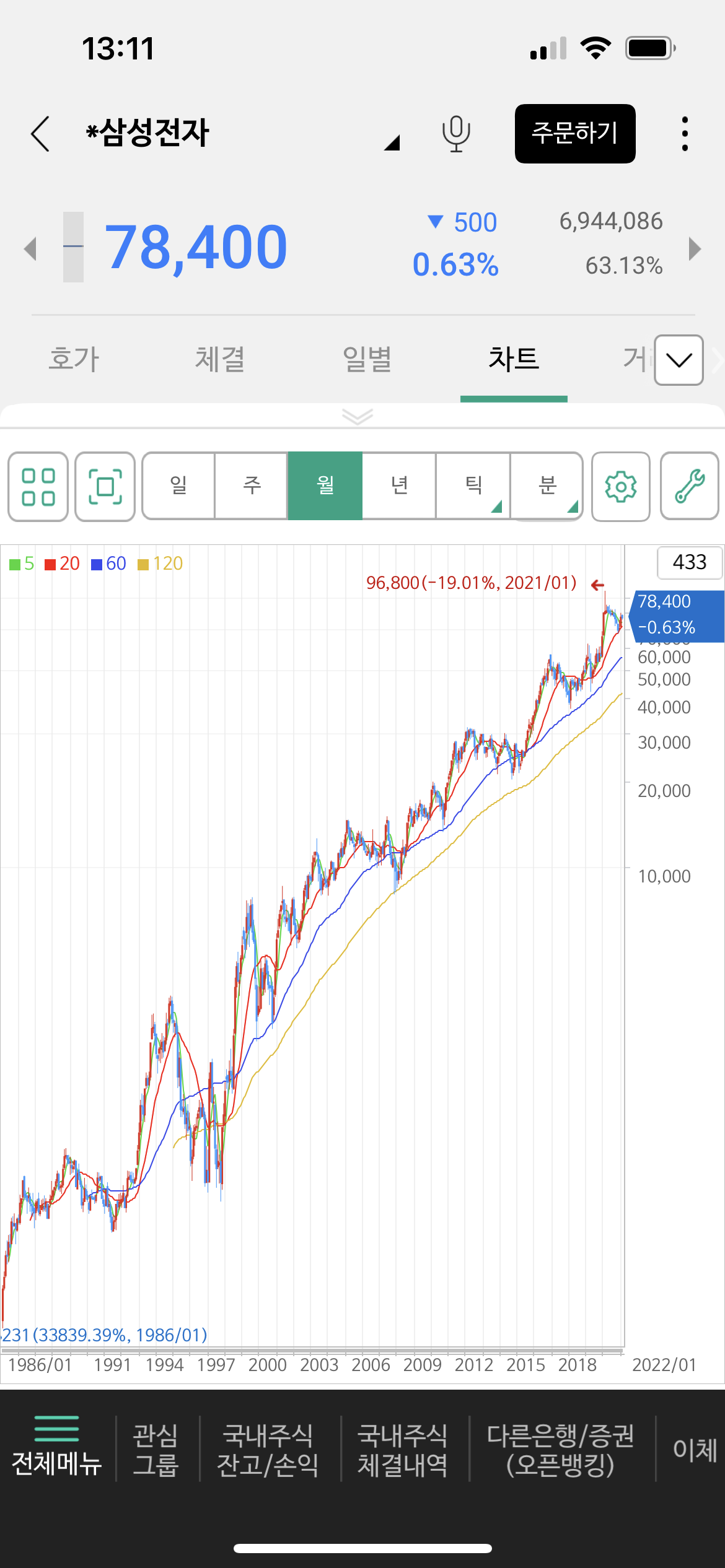This screenshot has width=725, height=1568.
Task: Open 국내주식 체결내역 in bottom menu
Action: point(402,1450)
